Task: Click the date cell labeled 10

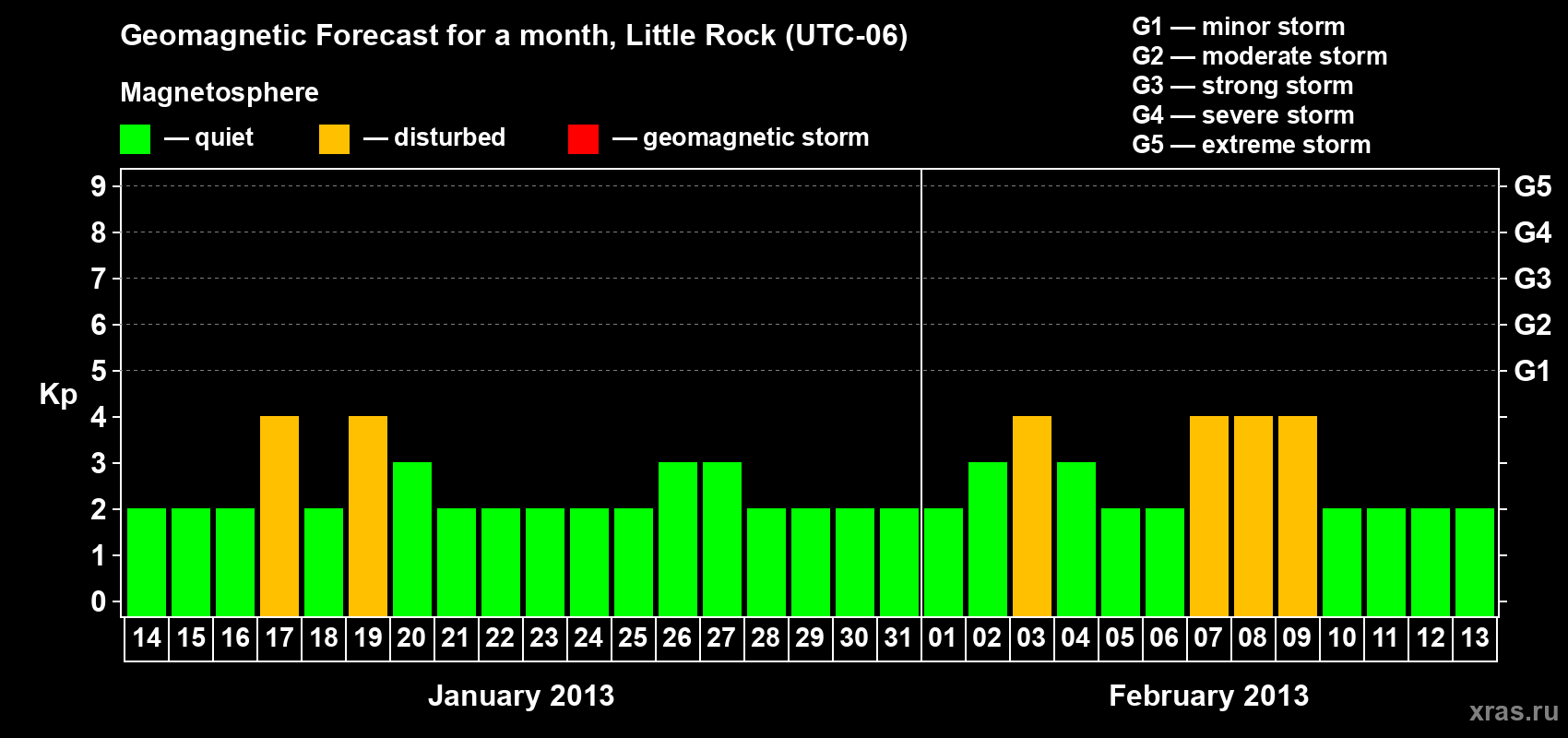Action: pos(1341,638)
